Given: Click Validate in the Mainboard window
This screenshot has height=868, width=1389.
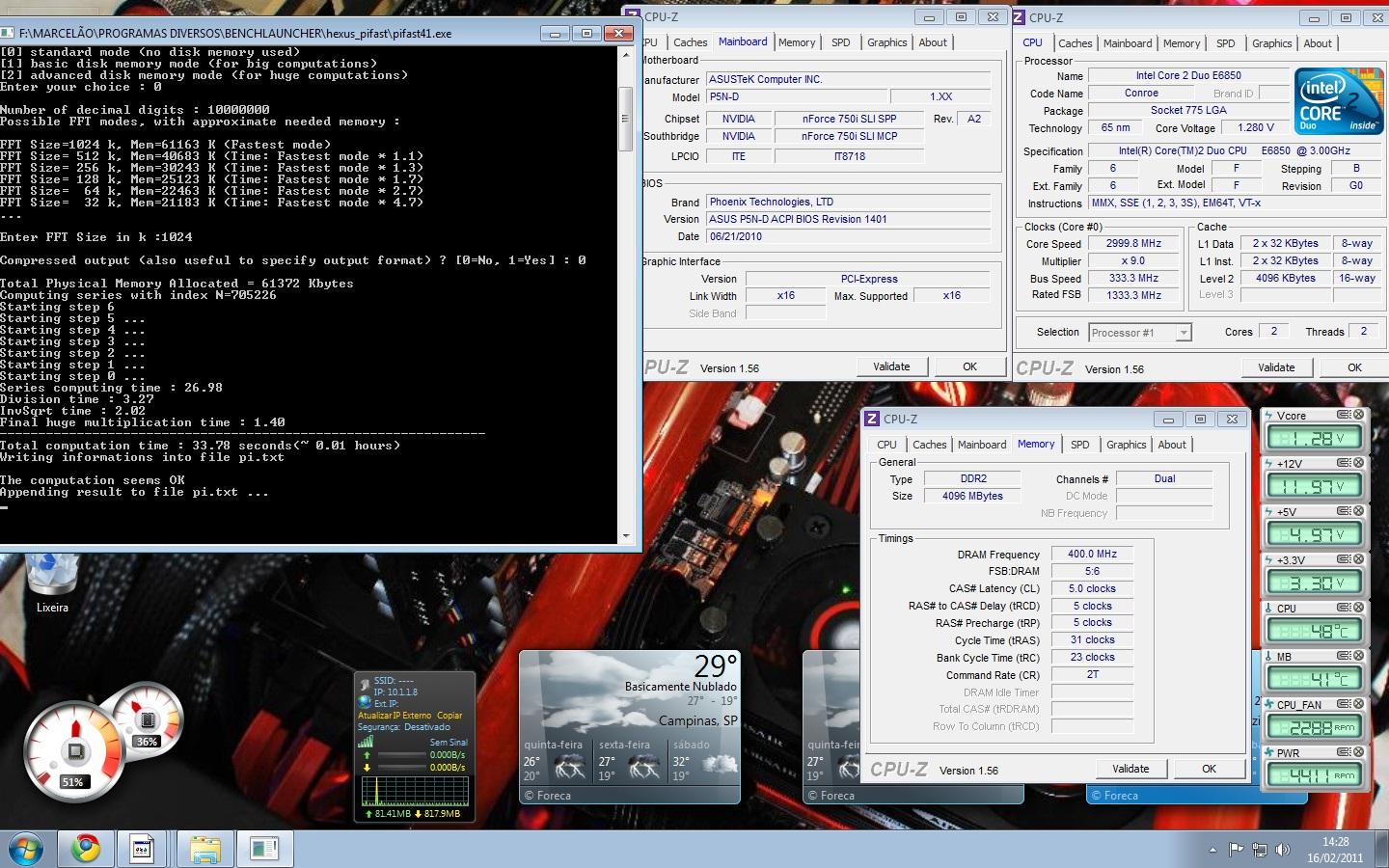Looking at the screenshot, I should tap(891, 366).
